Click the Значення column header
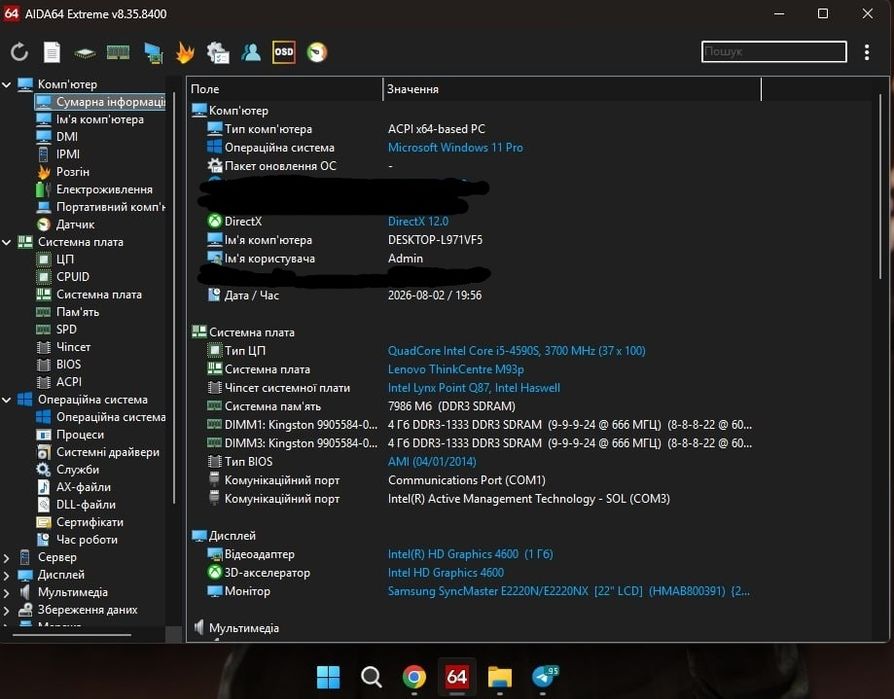 pyautogui.click(x=572, y=90)
